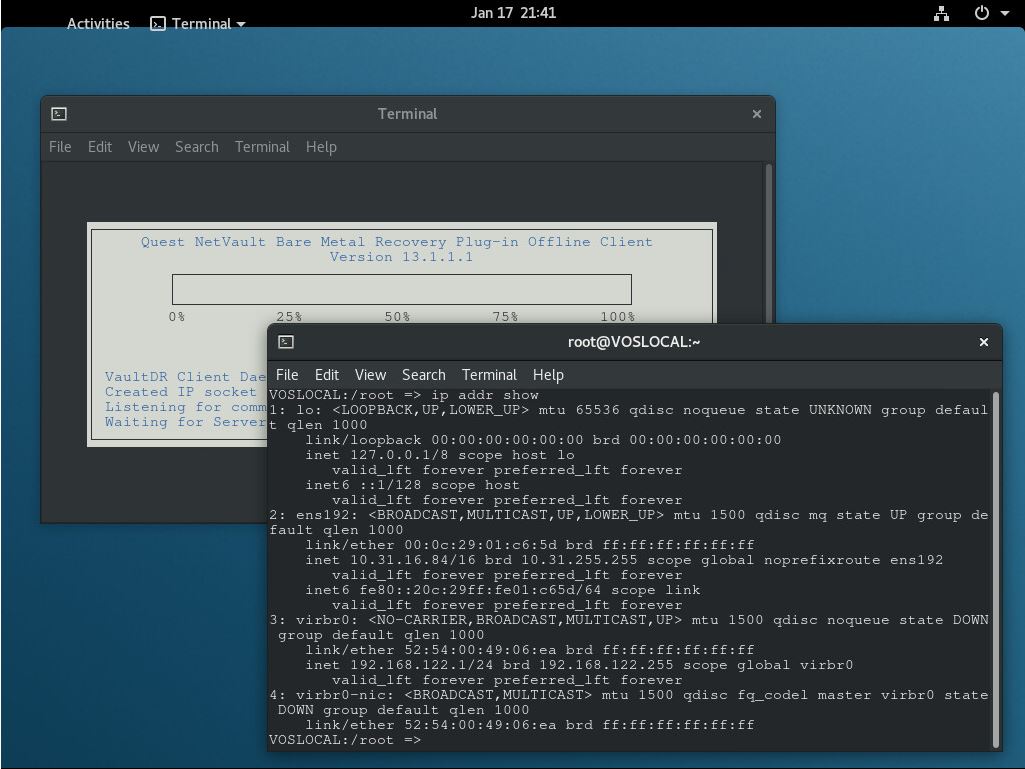Screen dimensions: 1025x769
Task: Expand the system menu arrow
Action: (1005, 13)
